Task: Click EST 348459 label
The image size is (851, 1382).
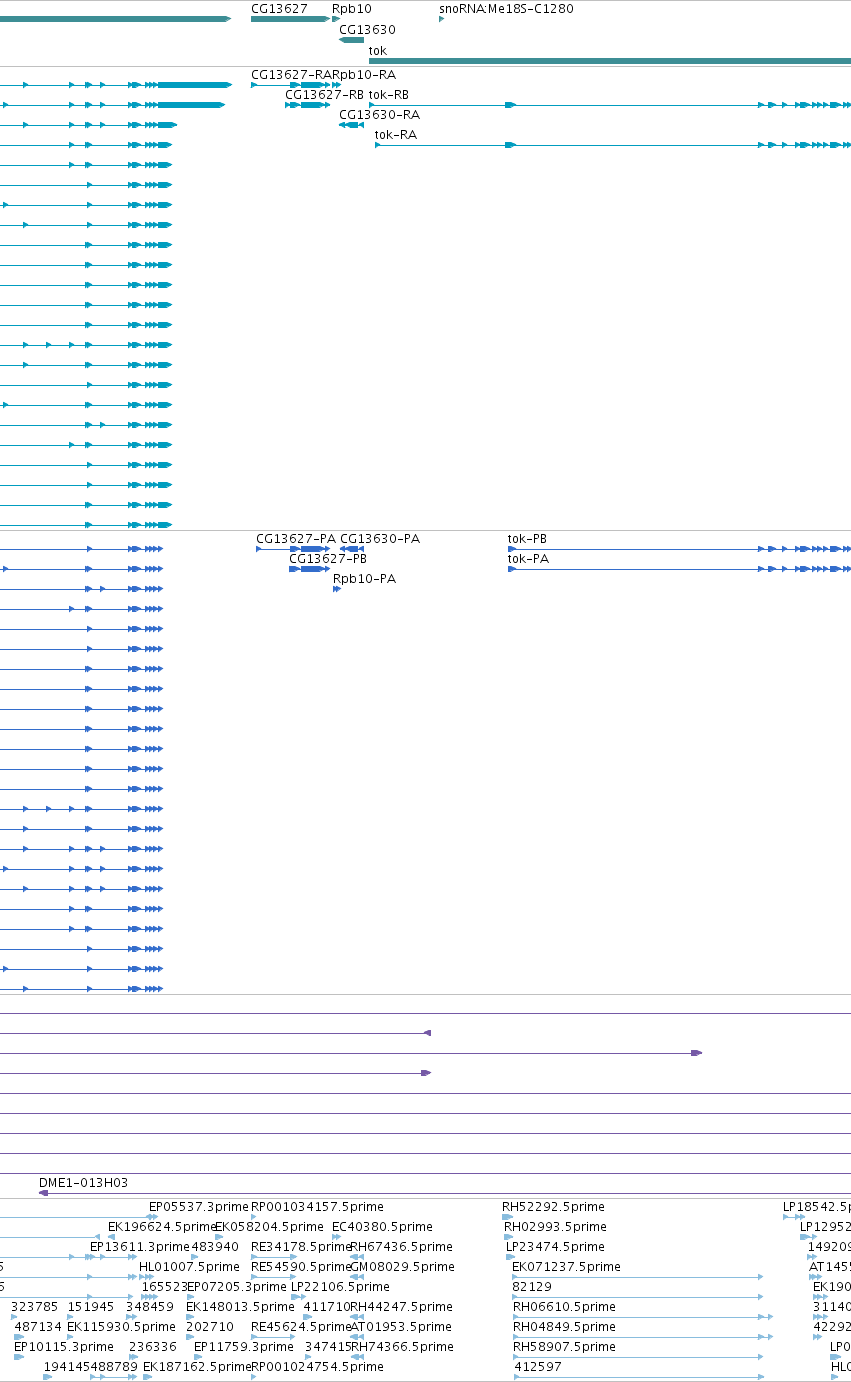Action: click(x=150, y=1306)
